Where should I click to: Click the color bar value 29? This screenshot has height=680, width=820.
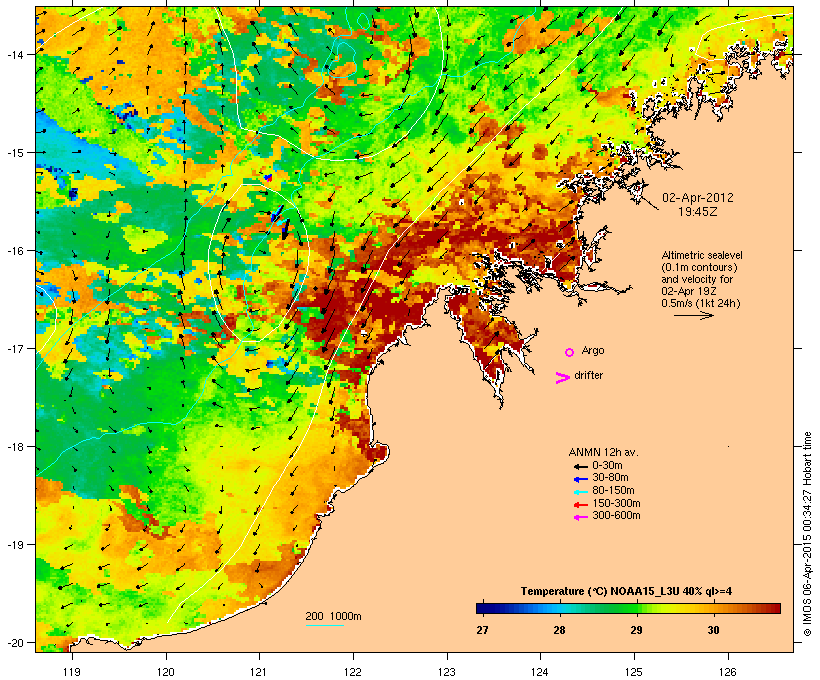pos(636,630)
